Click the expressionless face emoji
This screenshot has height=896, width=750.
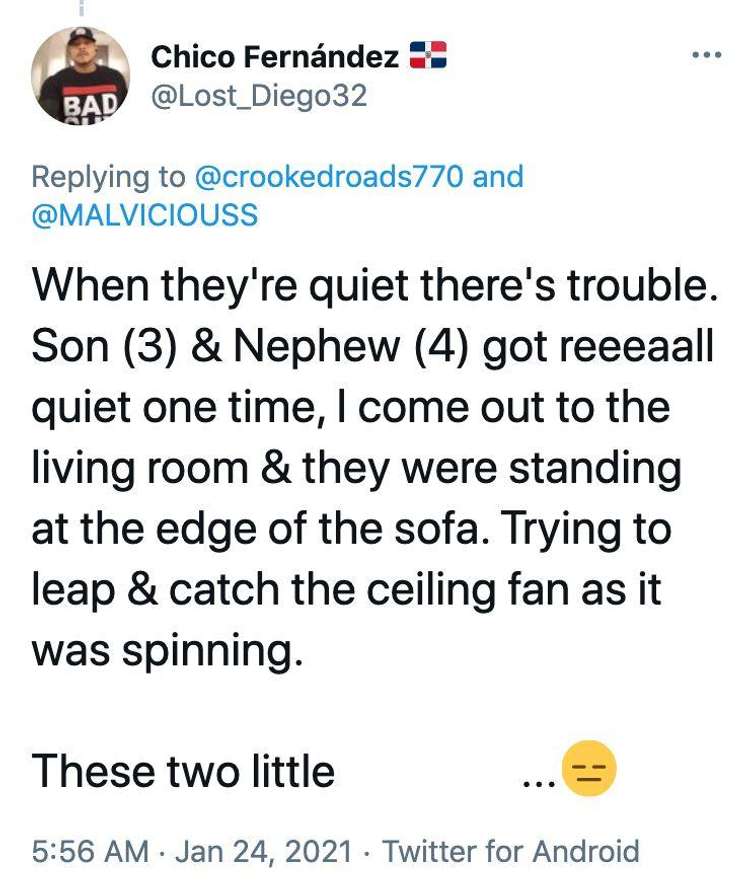click(589, 769)
